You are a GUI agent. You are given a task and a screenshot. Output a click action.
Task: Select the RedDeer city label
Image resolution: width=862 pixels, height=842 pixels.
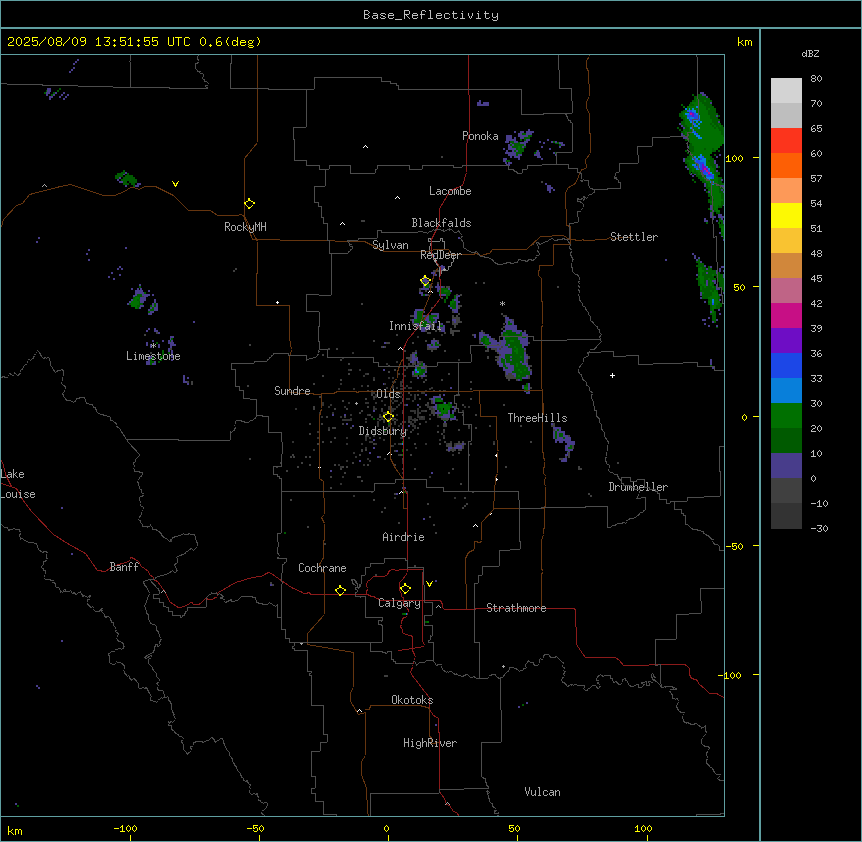tap(440, 255)
